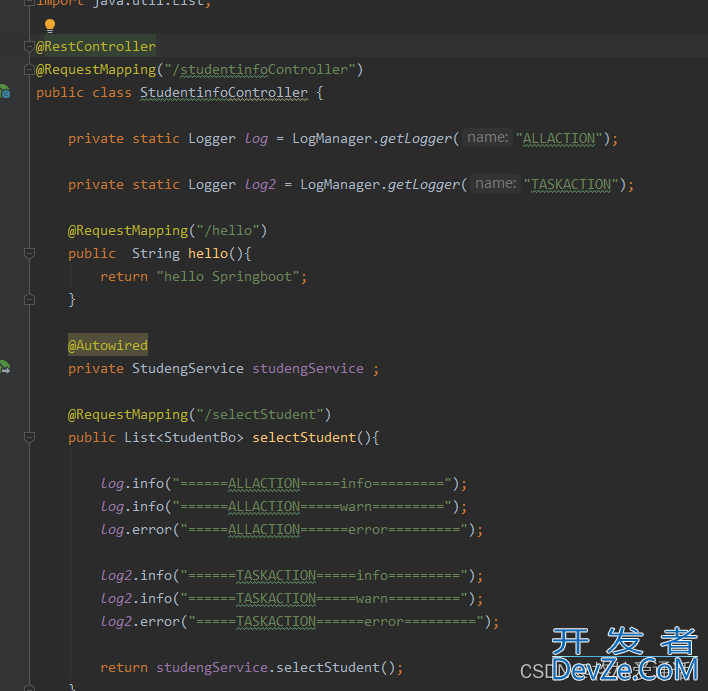Place cursor on the @RestController annotation
The image size is (708, 691).
[x=96, y=46]
